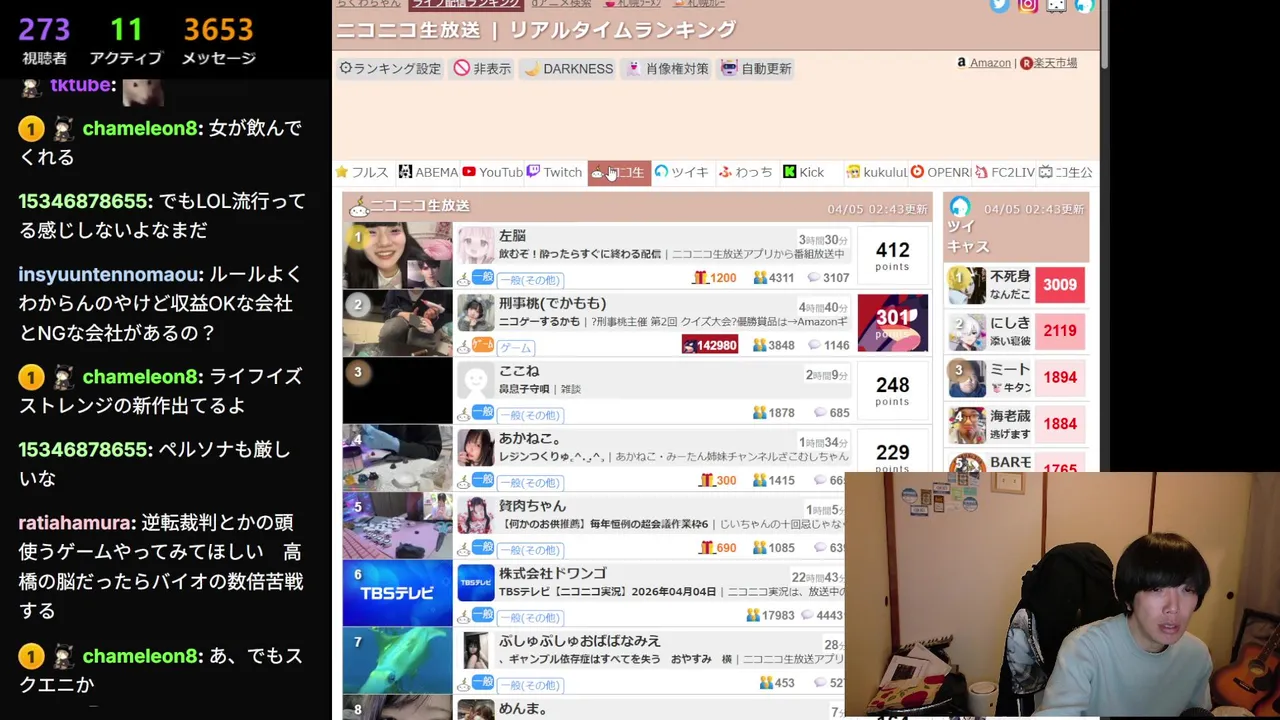
Task: Click 左脳 user avatar icon
Action: pyautogui.click(x=476, y=245)
